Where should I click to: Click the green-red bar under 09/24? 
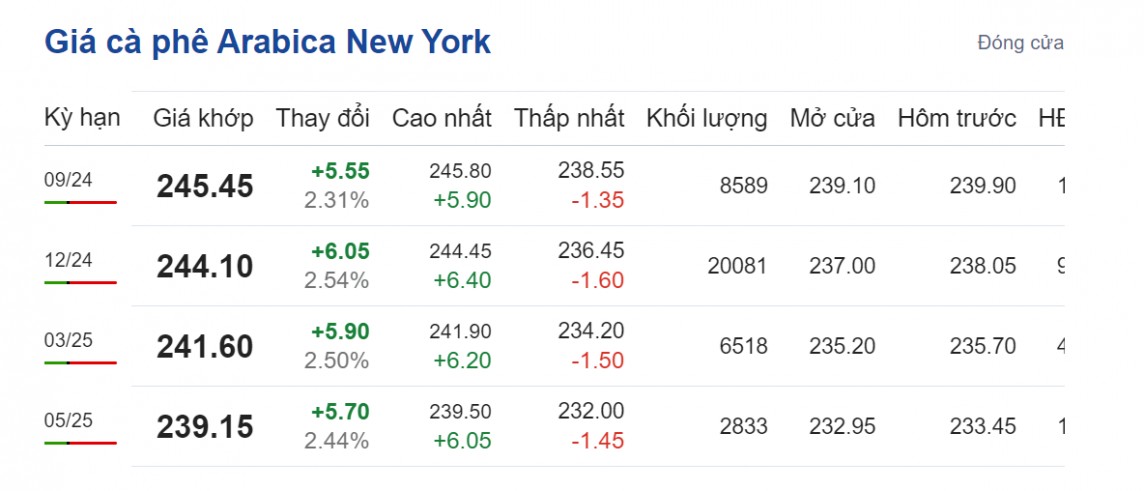(x=80, y=202)
